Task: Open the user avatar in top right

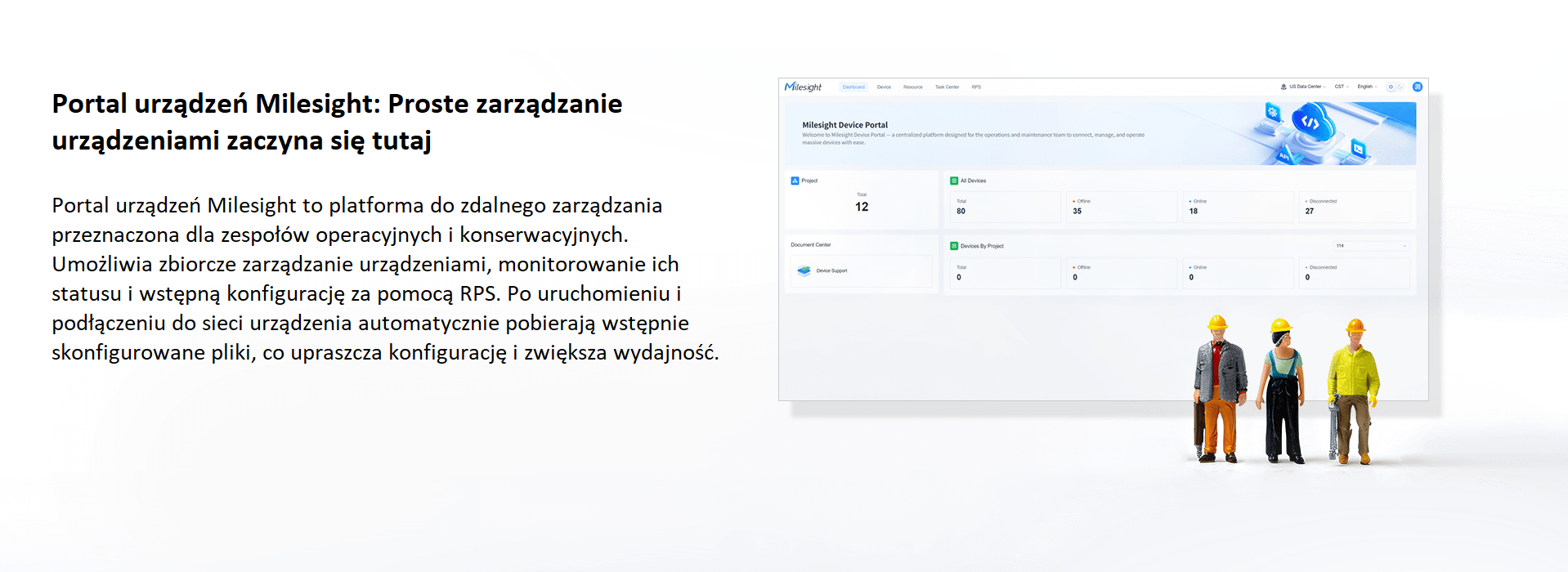Action: 1417,87
